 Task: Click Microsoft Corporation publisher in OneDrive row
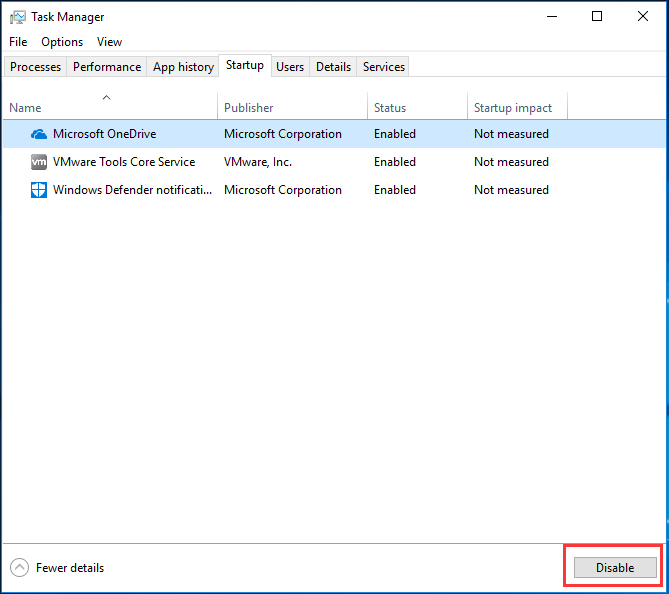click(x=283, y=134)
